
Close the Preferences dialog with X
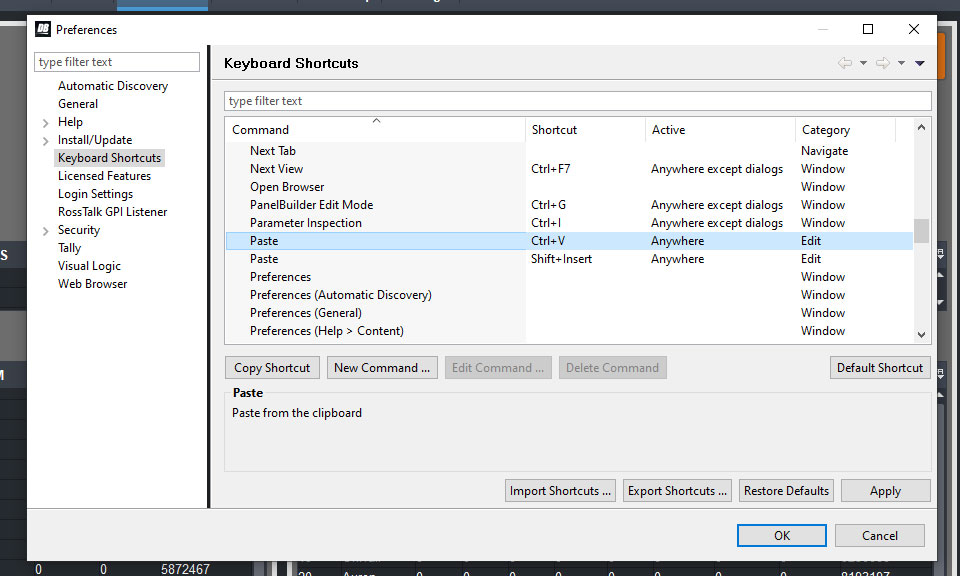click(914, 30)
